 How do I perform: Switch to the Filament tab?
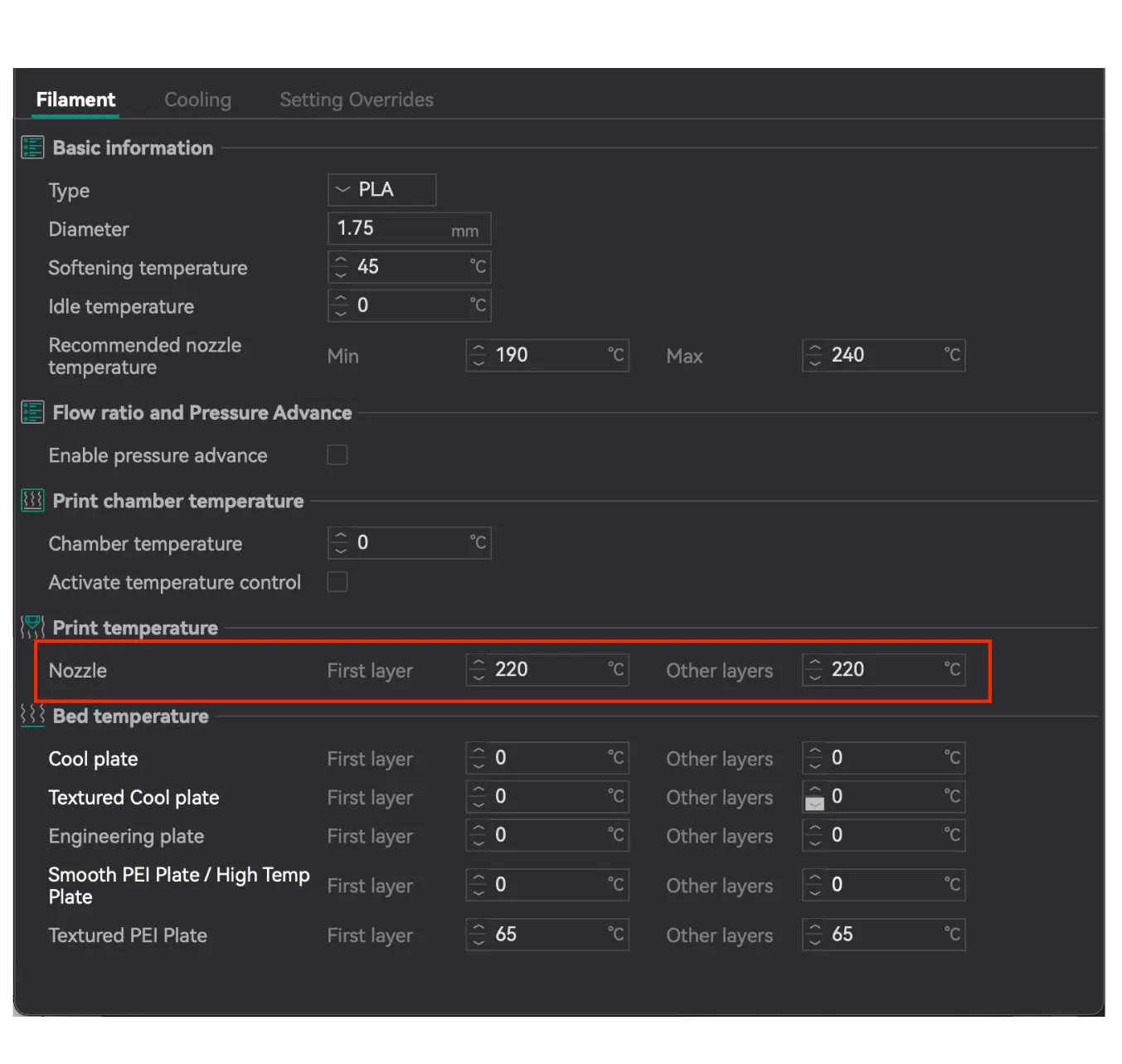click(75, 100)
